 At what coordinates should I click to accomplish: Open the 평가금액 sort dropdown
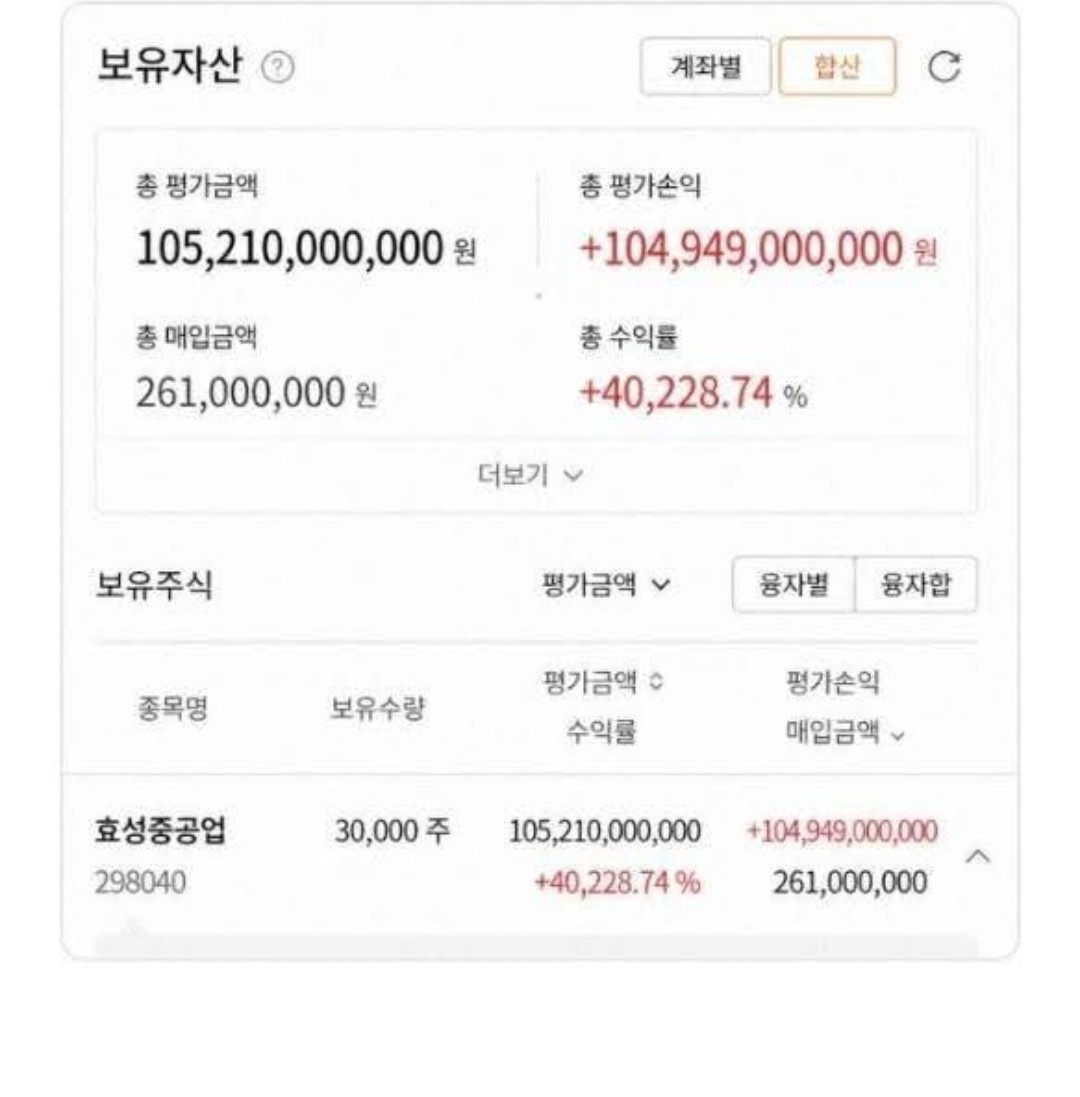[605, 586]
